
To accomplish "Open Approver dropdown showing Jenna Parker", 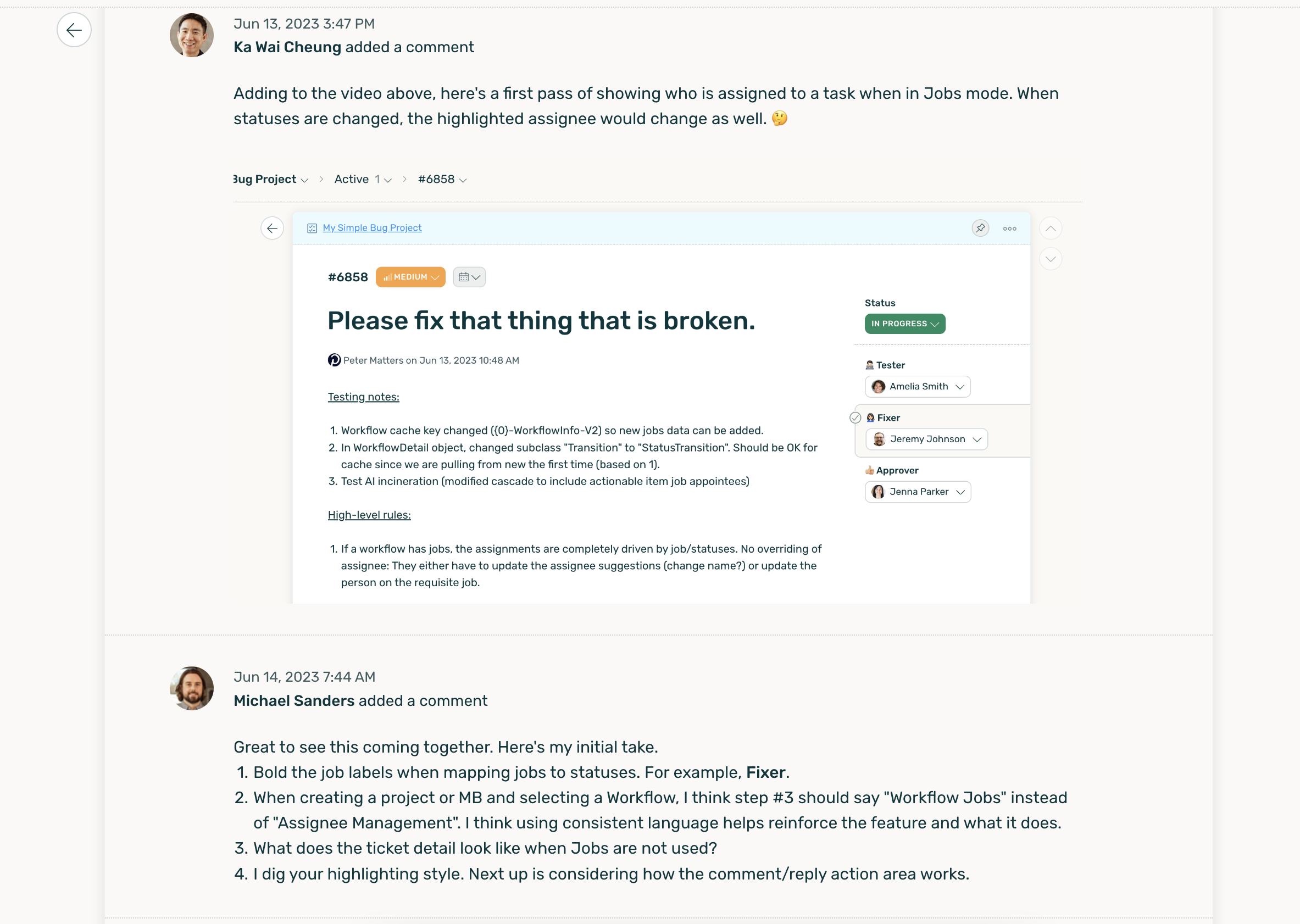I will coord(917,492).
